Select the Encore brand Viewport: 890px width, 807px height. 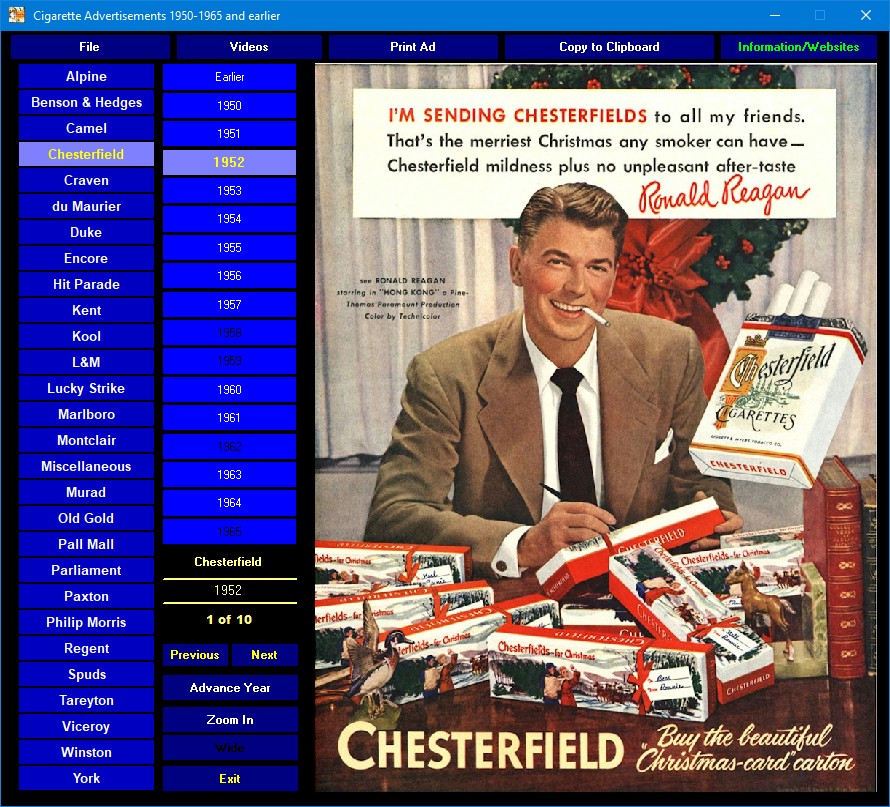86,258
